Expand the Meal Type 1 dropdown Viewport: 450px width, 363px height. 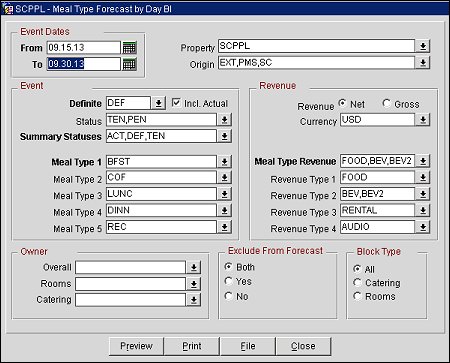[x=224, y=162]
